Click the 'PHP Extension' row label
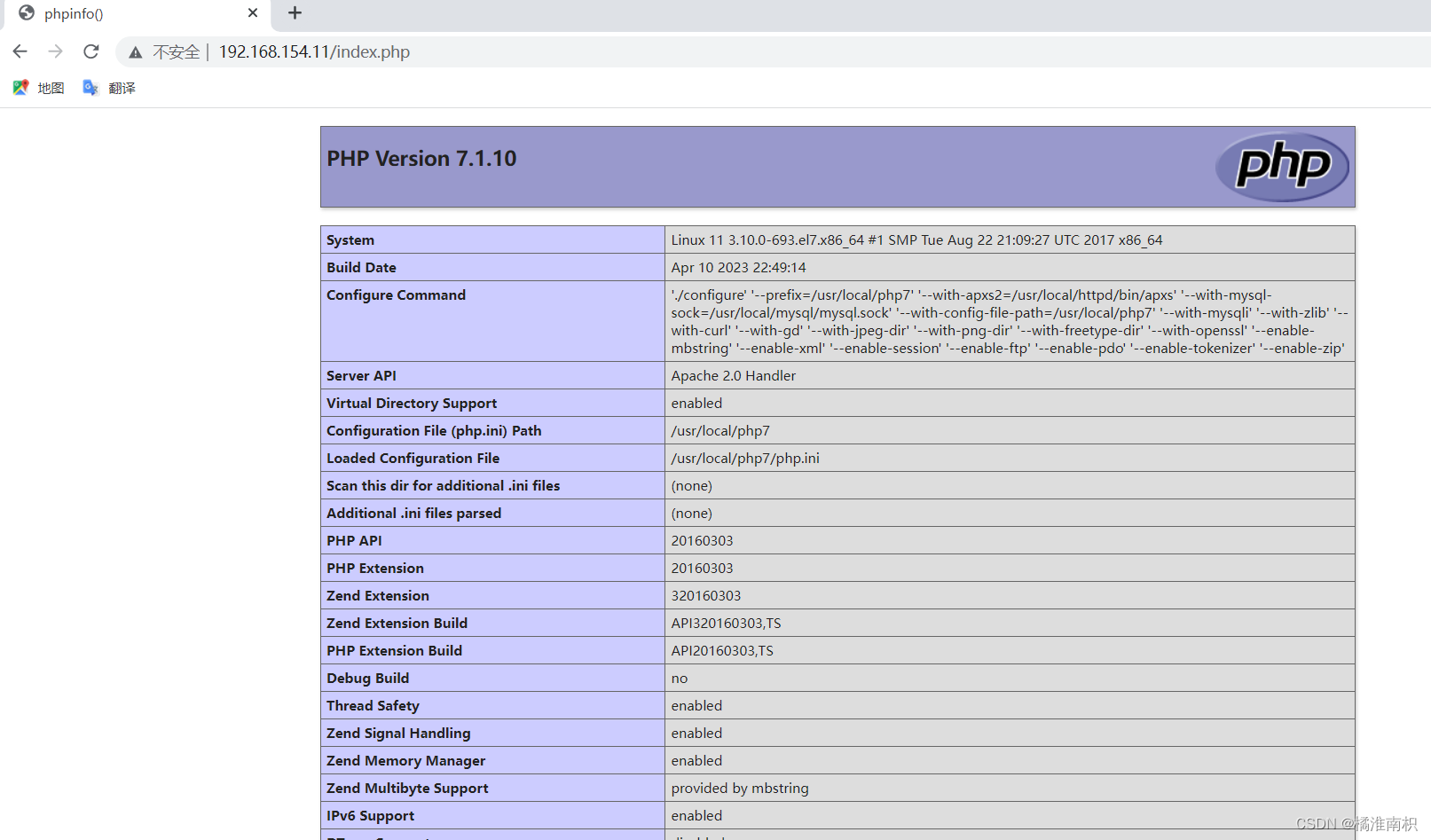 click(x=375, y=569)
